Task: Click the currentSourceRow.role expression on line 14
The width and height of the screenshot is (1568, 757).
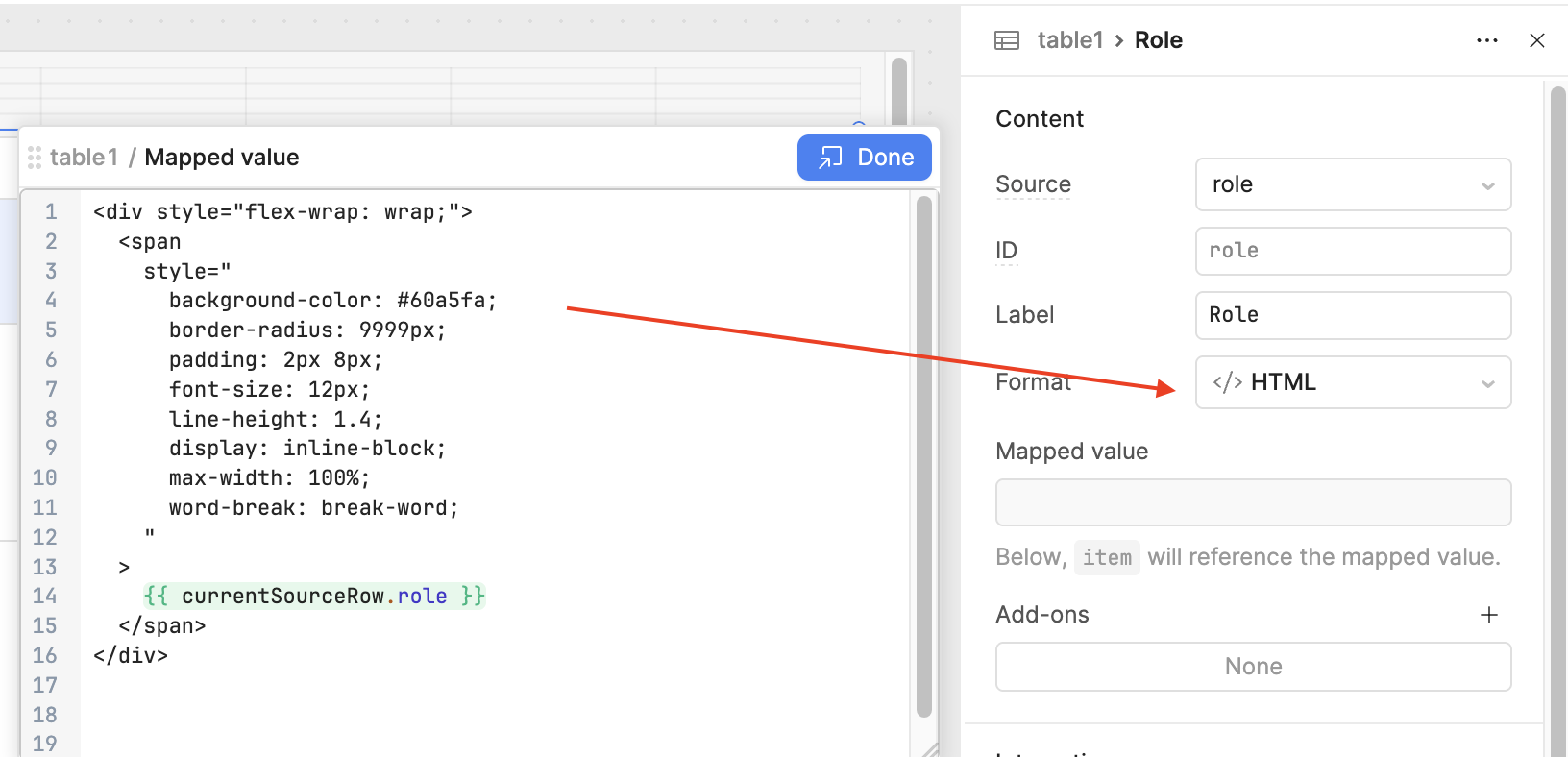Action: coord(314,597)
